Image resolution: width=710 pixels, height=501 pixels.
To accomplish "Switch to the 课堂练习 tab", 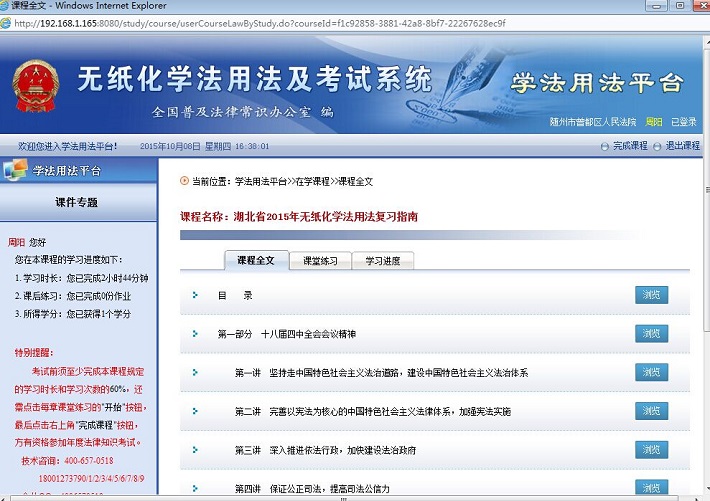I will click(x=320, y=261).
